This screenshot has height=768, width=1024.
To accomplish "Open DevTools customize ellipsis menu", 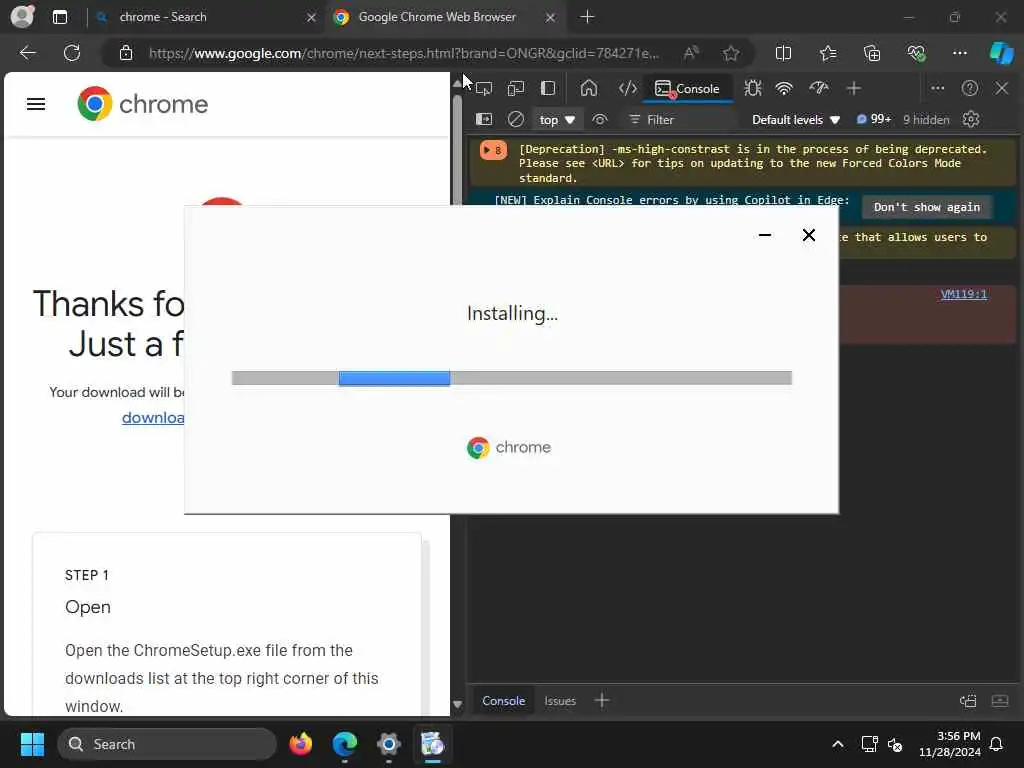I will 938,88.
